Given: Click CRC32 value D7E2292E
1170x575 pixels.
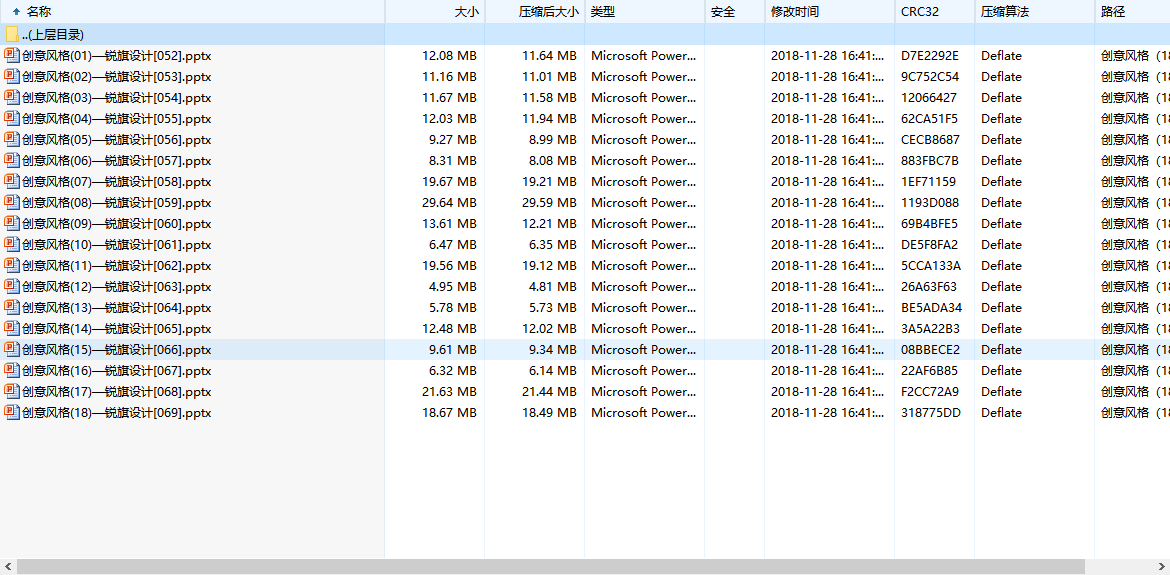Looking at the screenshot, I should coord(930,55).
